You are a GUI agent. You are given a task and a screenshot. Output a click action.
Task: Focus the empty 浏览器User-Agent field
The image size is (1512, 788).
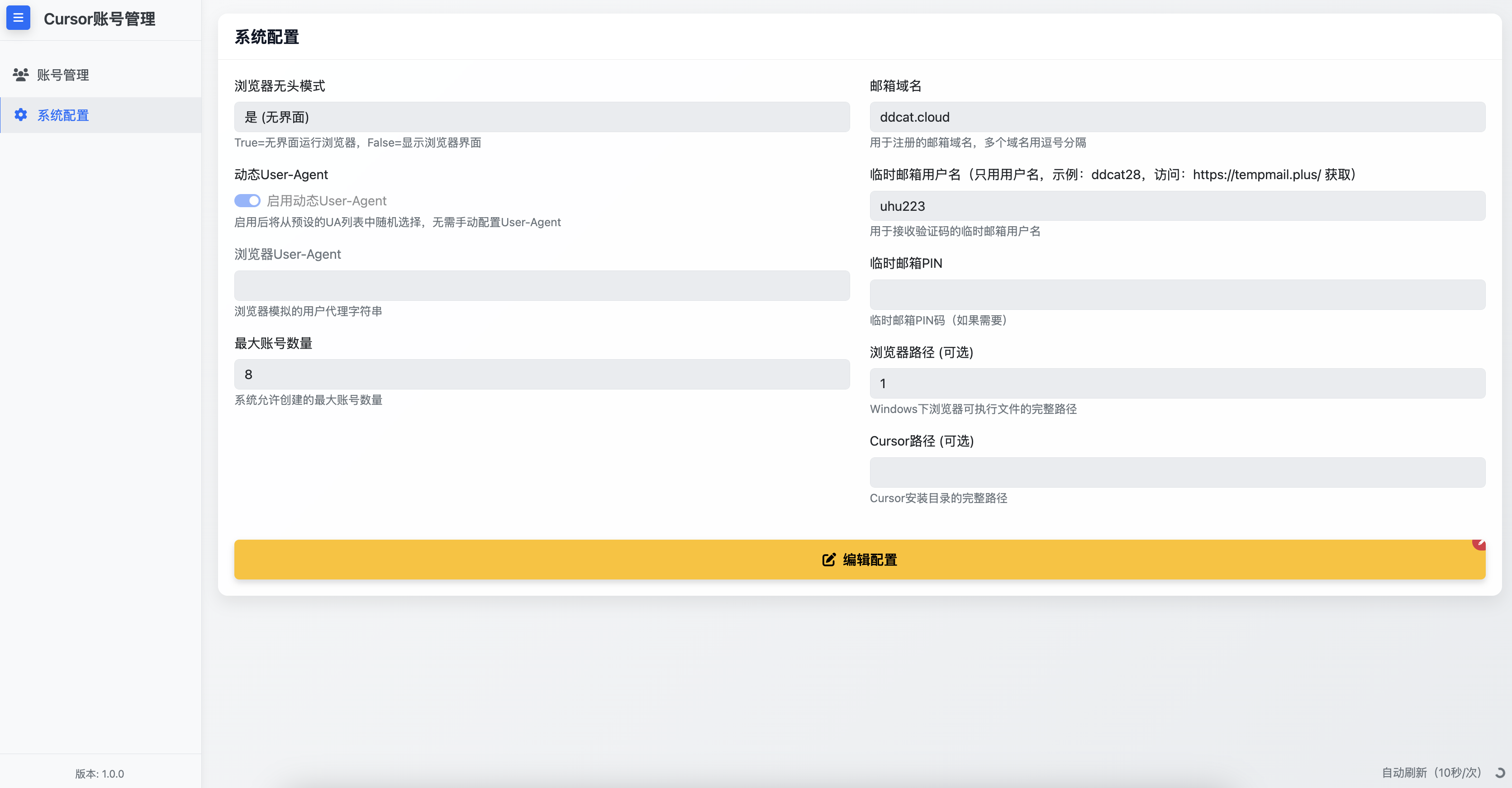tap(541, 286)
